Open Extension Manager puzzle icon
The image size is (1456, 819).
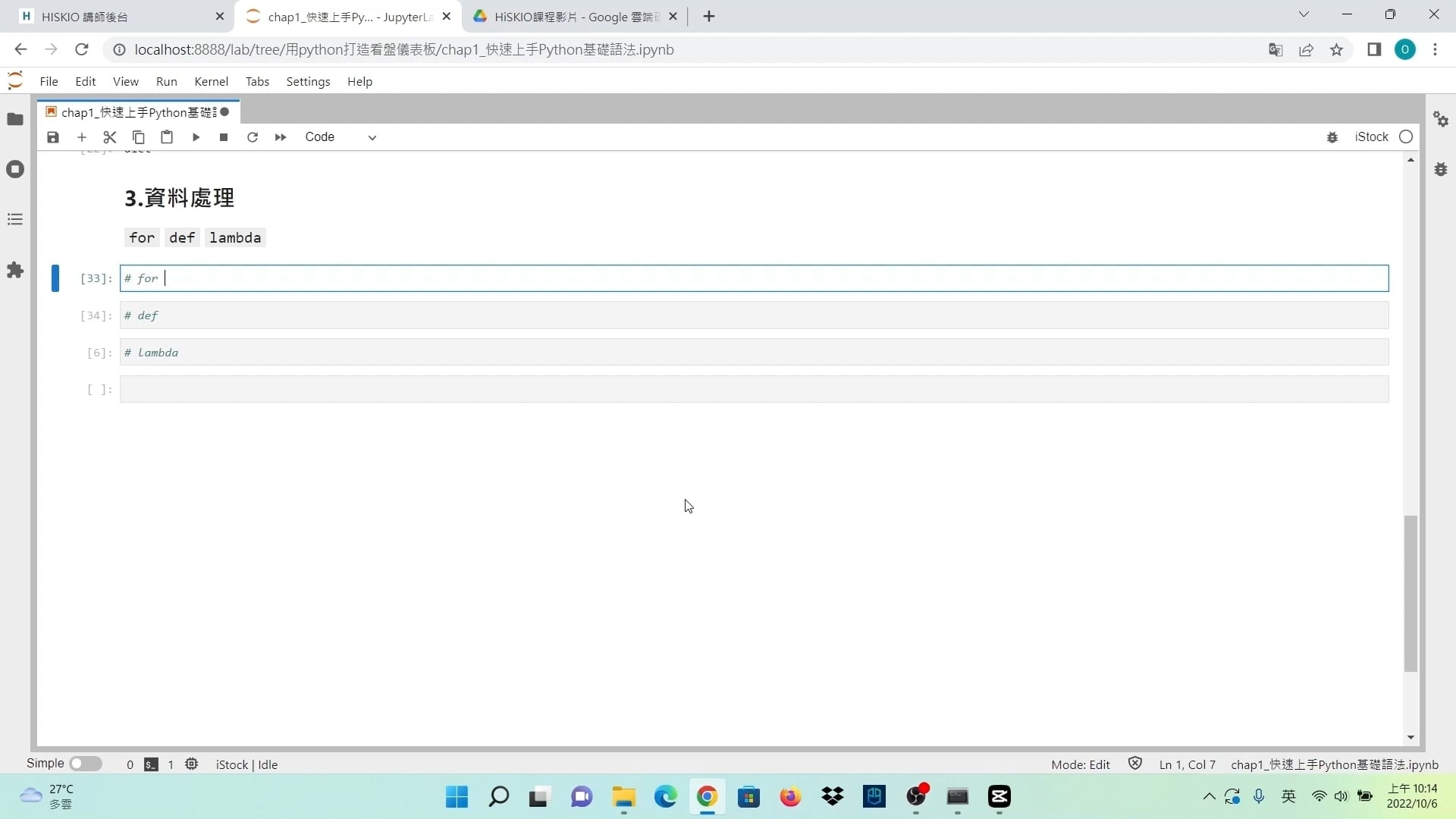click(15, 270)
